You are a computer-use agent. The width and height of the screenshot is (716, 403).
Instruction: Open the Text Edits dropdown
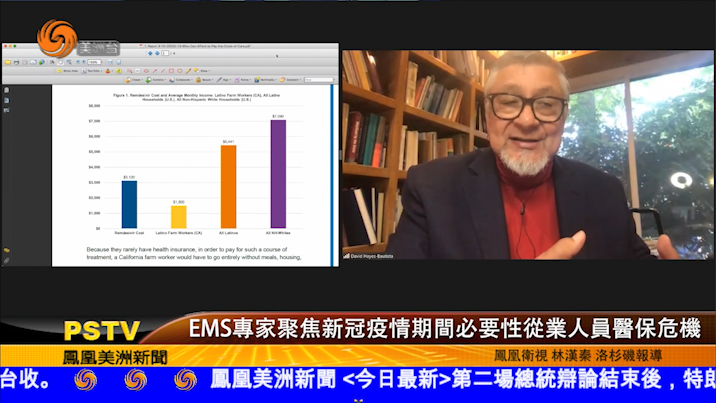point(92,71)
